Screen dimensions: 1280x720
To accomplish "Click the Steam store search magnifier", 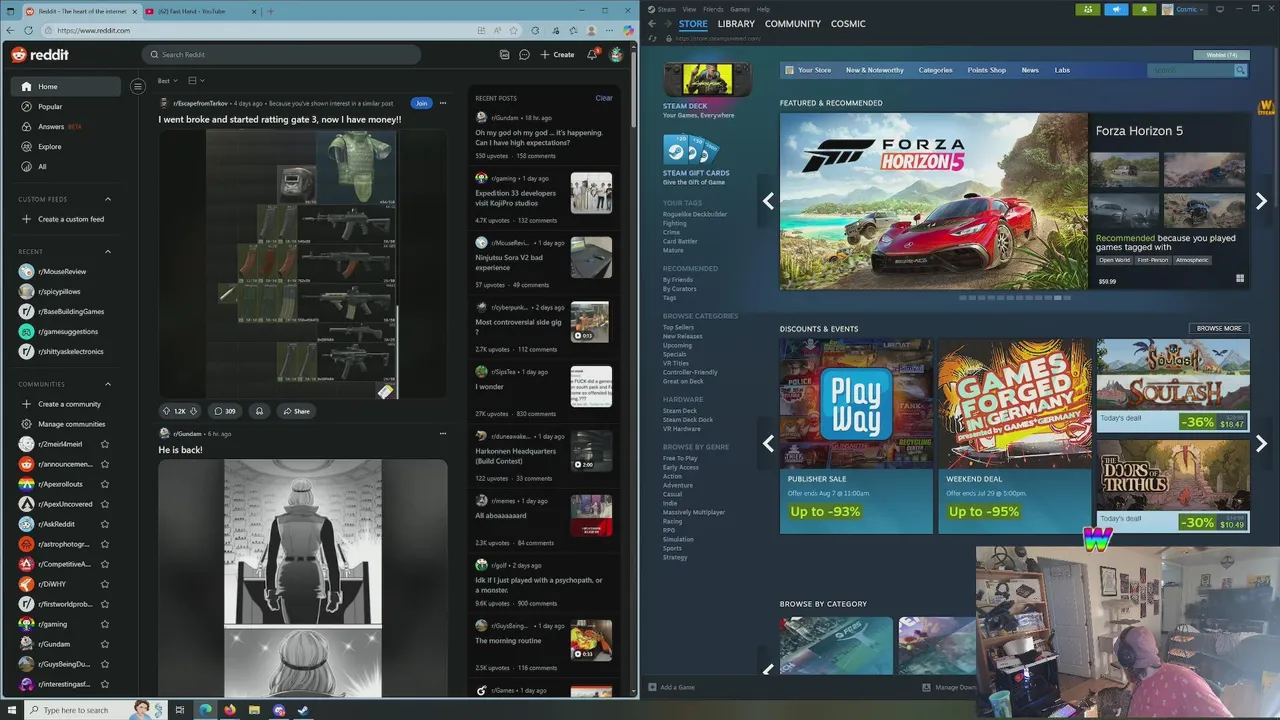I will (x=1241, y=70).
